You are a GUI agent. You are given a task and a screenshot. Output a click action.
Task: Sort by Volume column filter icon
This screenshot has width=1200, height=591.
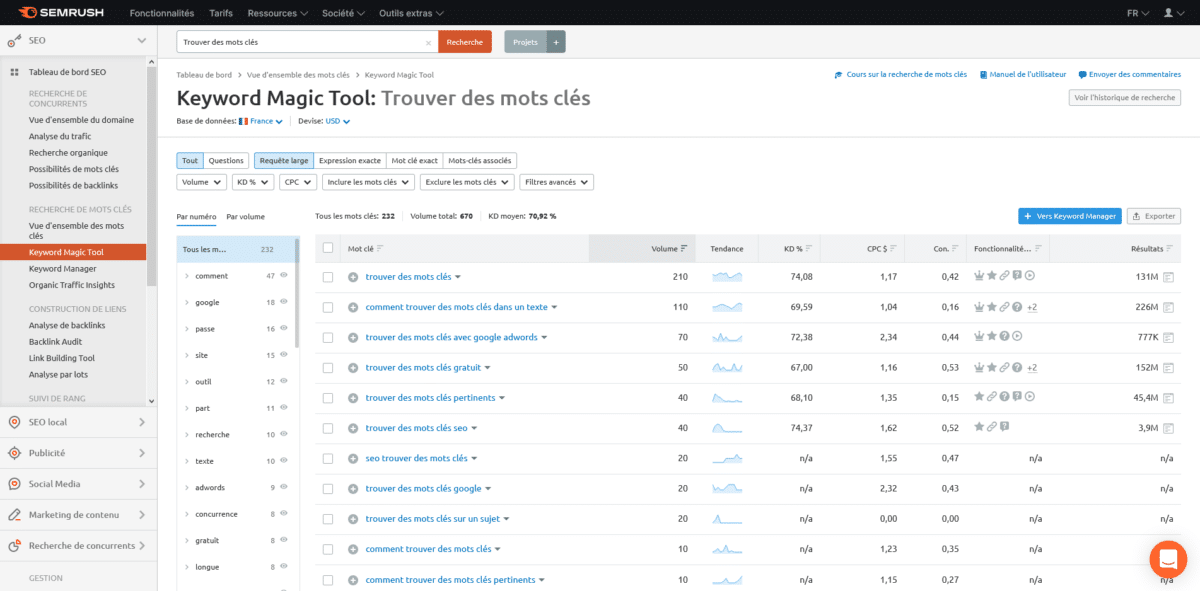point(684,248)
